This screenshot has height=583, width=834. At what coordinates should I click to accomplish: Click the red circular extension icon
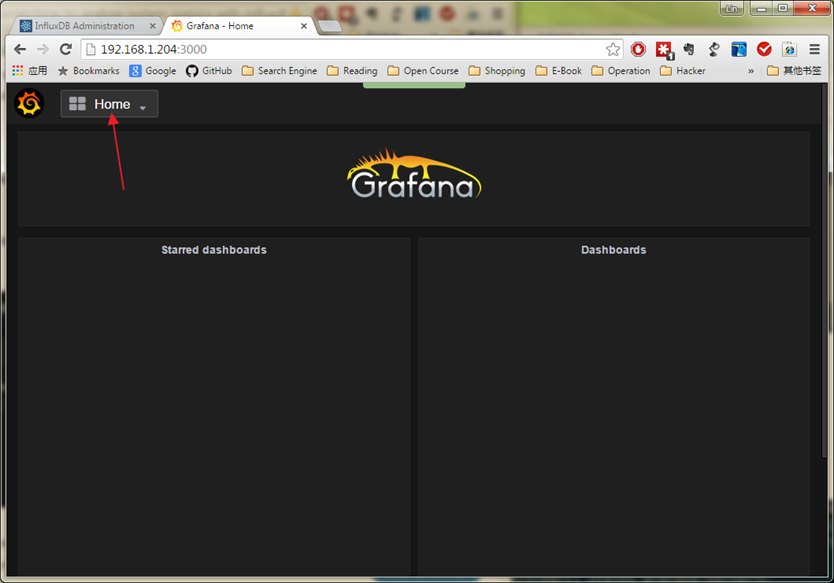pos(638,49)
